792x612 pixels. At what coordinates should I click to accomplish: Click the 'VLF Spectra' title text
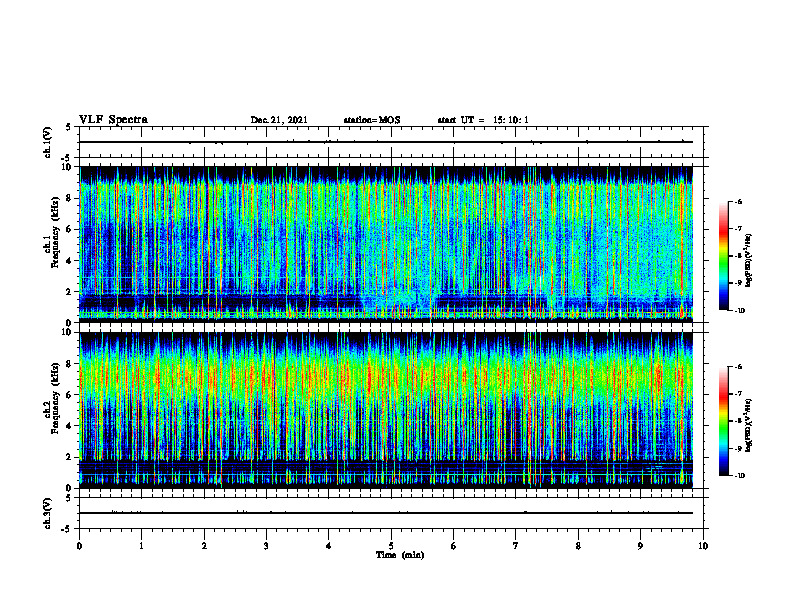pos(113,120)
